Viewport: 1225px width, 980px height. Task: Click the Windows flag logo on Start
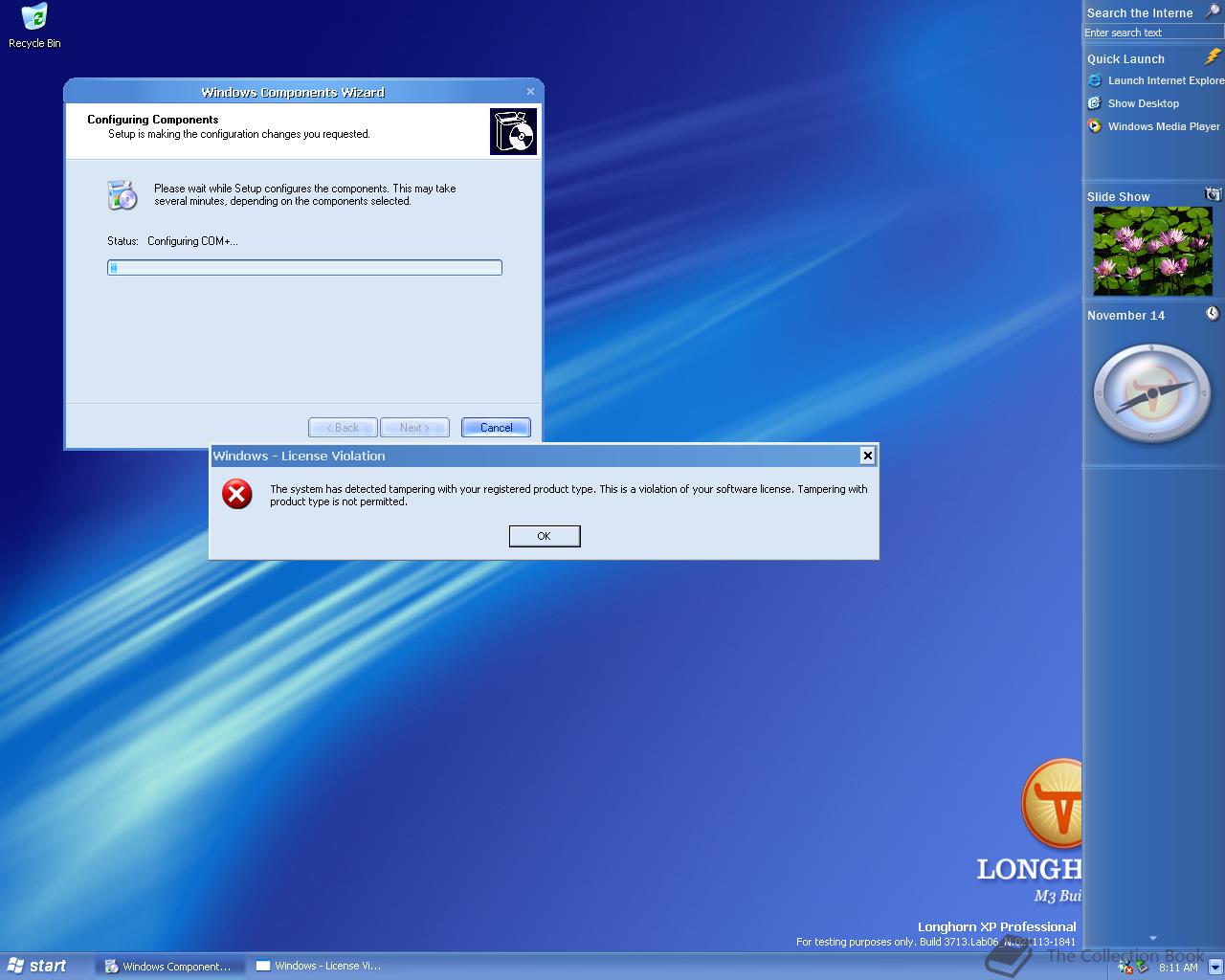(15, 966)
